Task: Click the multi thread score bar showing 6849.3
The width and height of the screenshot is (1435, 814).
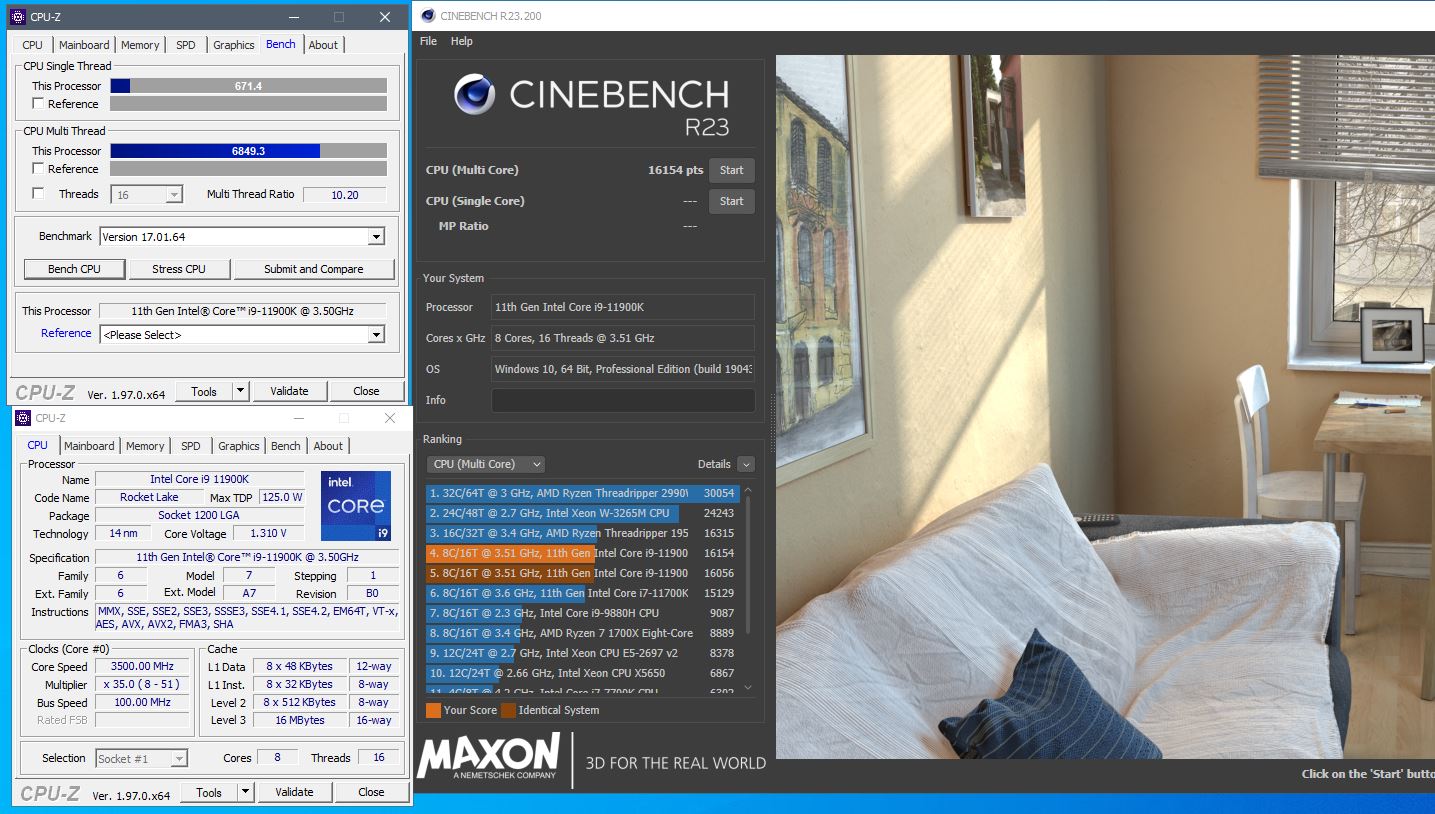Action: 248,151
